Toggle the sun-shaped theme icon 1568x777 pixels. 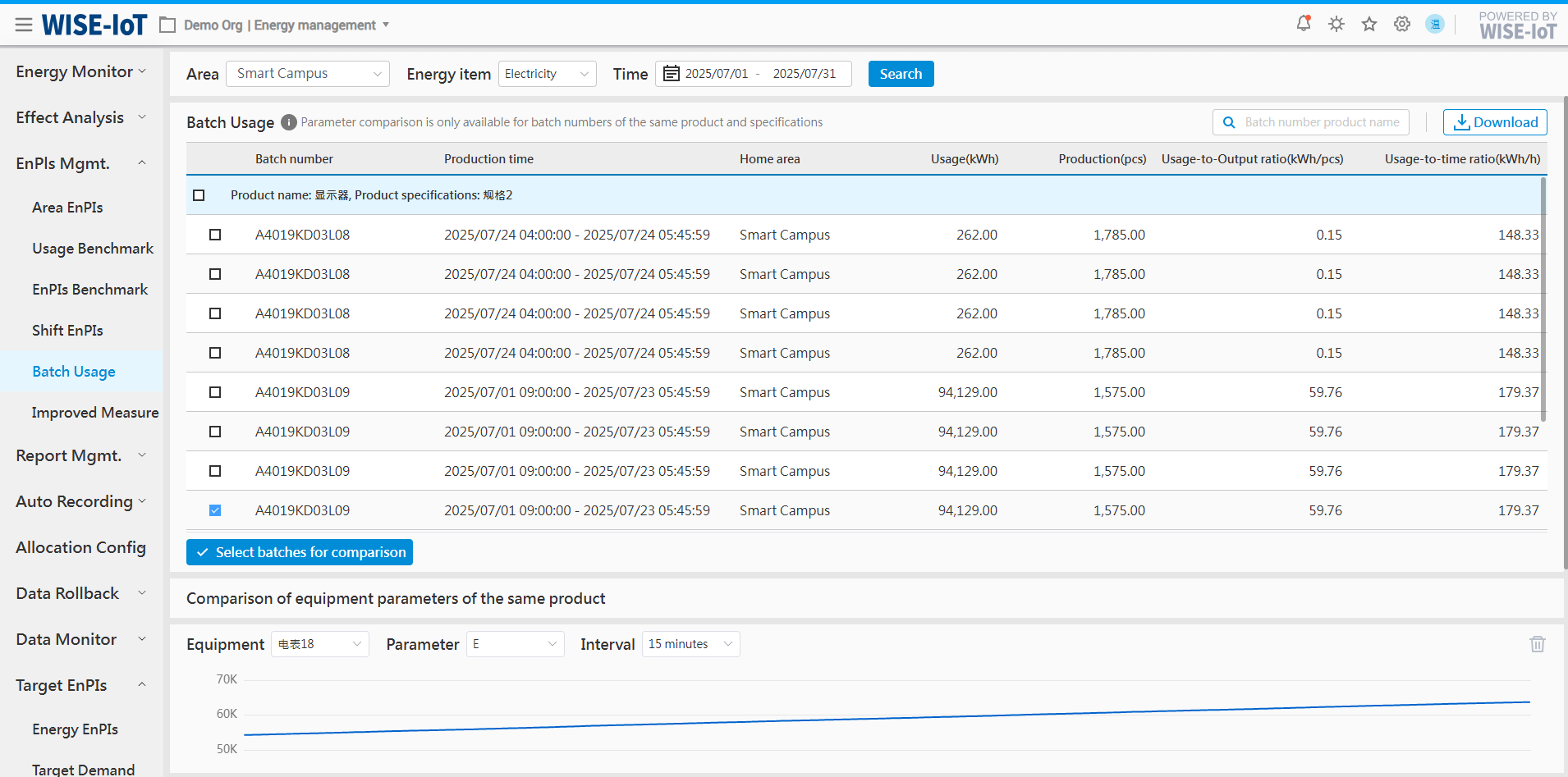tap(1336, 24)
